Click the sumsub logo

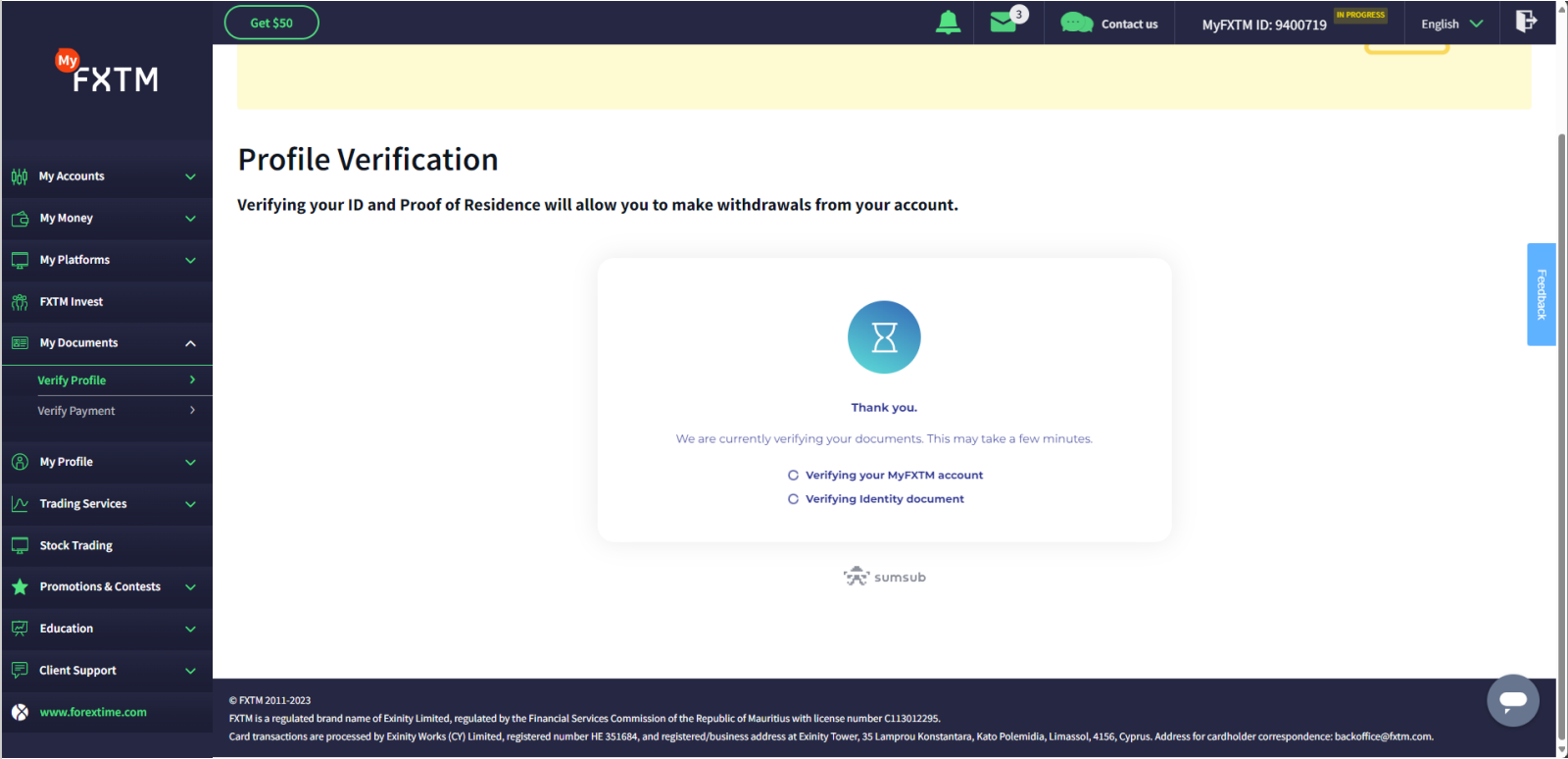pos(884,577)
